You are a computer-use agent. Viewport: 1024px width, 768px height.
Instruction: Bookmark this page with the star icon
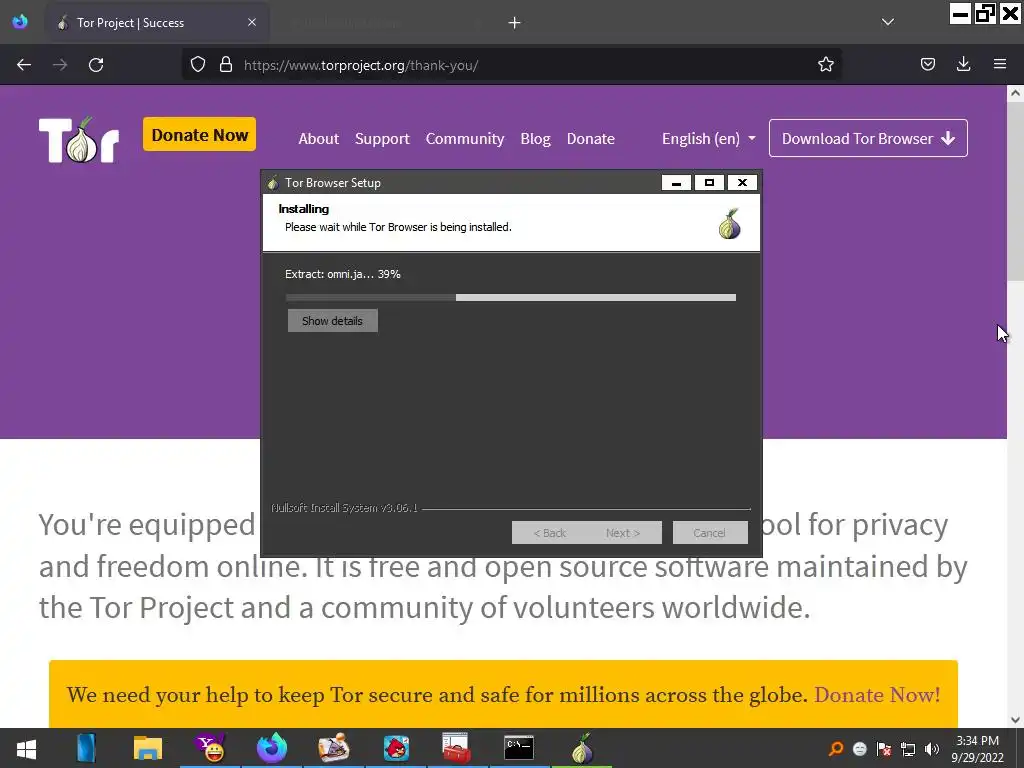[825, 65]
